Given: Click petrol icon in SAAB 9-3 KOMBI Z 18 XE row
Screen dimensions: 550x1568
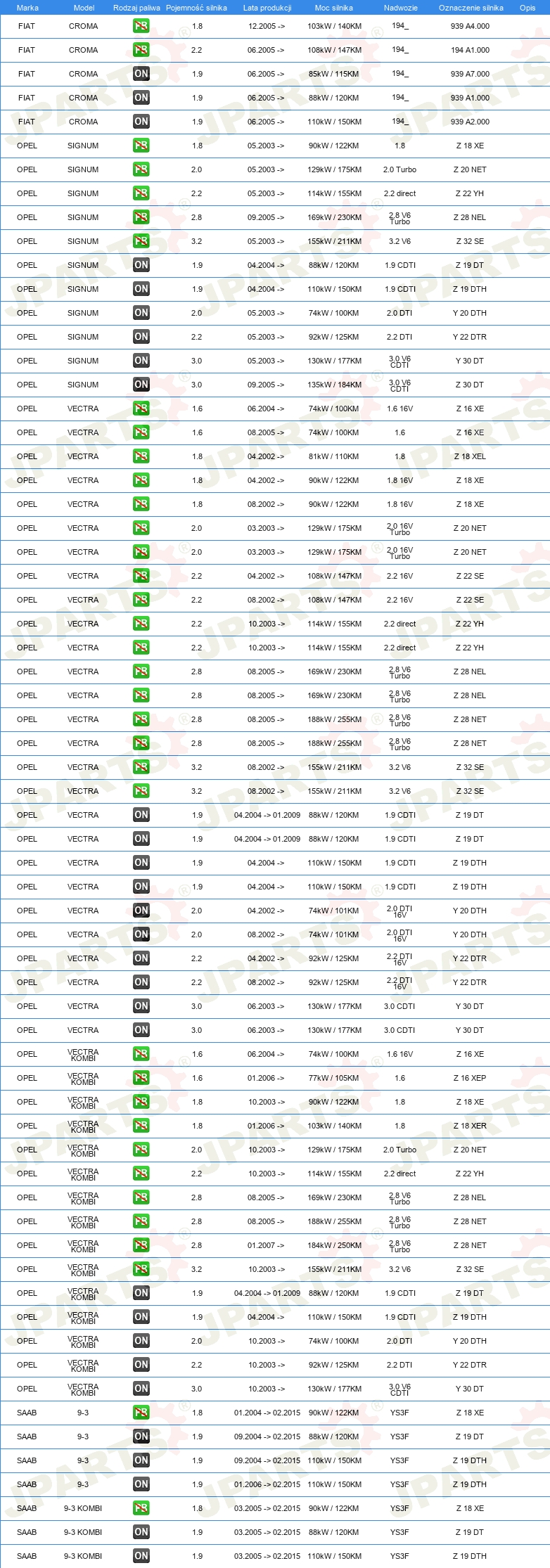Looking at the screenshot, I should point(141,1508).
